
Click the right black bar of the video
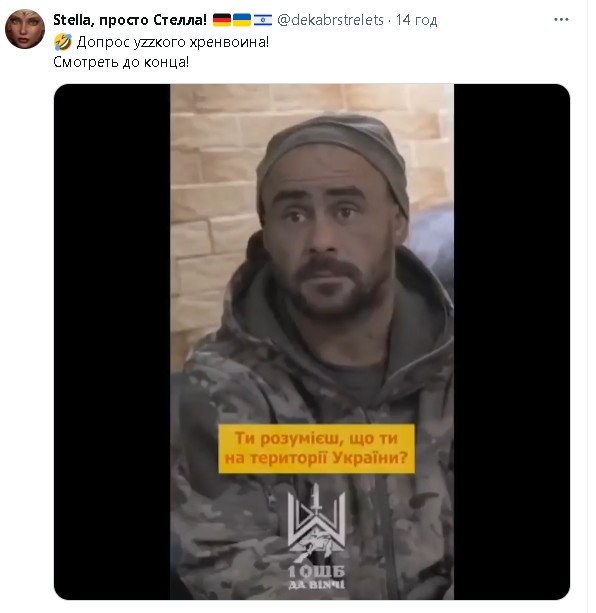coord(512,342)
